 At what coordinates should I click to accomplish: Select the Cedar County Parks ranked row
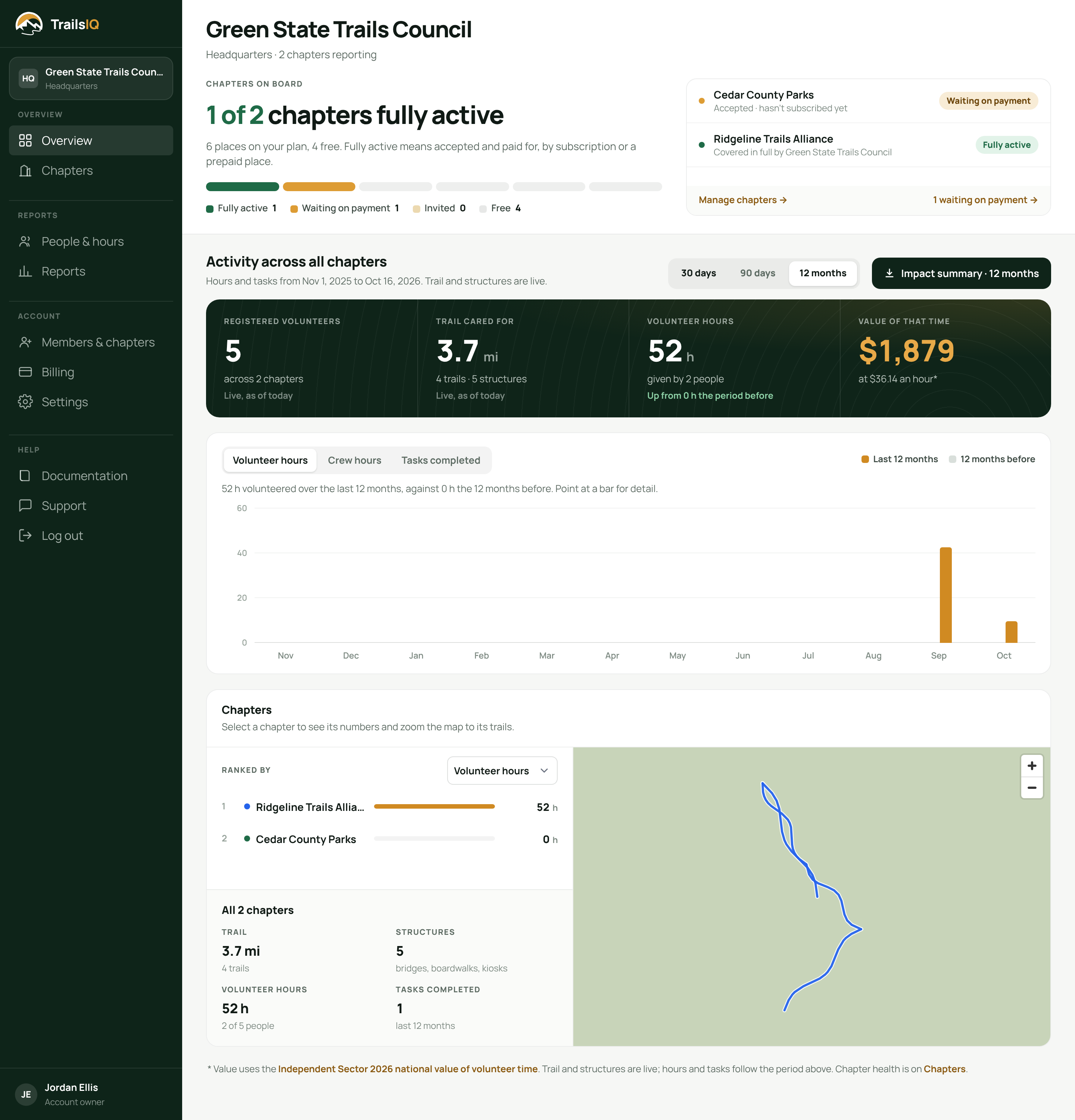click(390, 839)
